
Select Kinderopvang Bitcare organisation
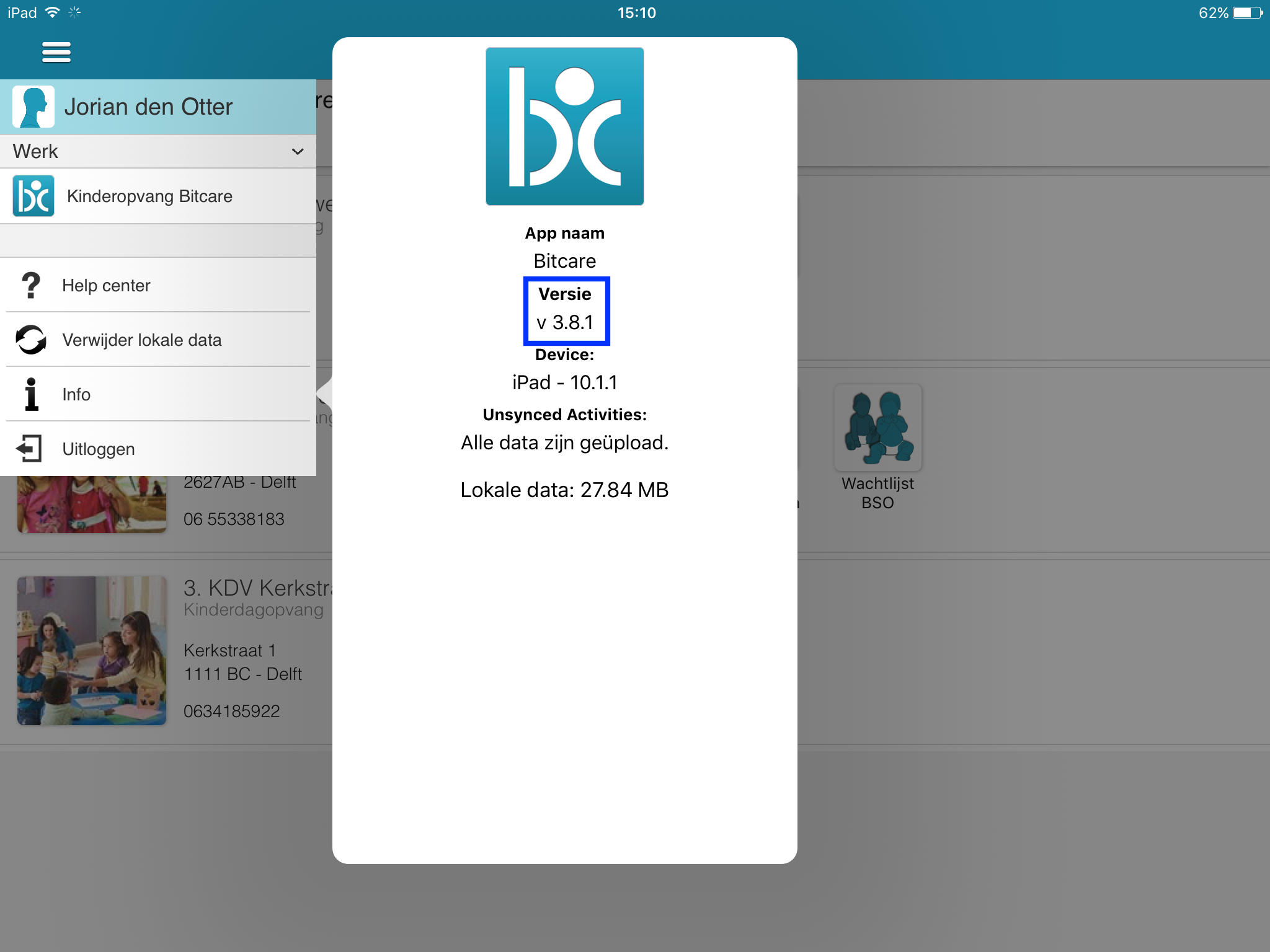[x=158, y=196]
